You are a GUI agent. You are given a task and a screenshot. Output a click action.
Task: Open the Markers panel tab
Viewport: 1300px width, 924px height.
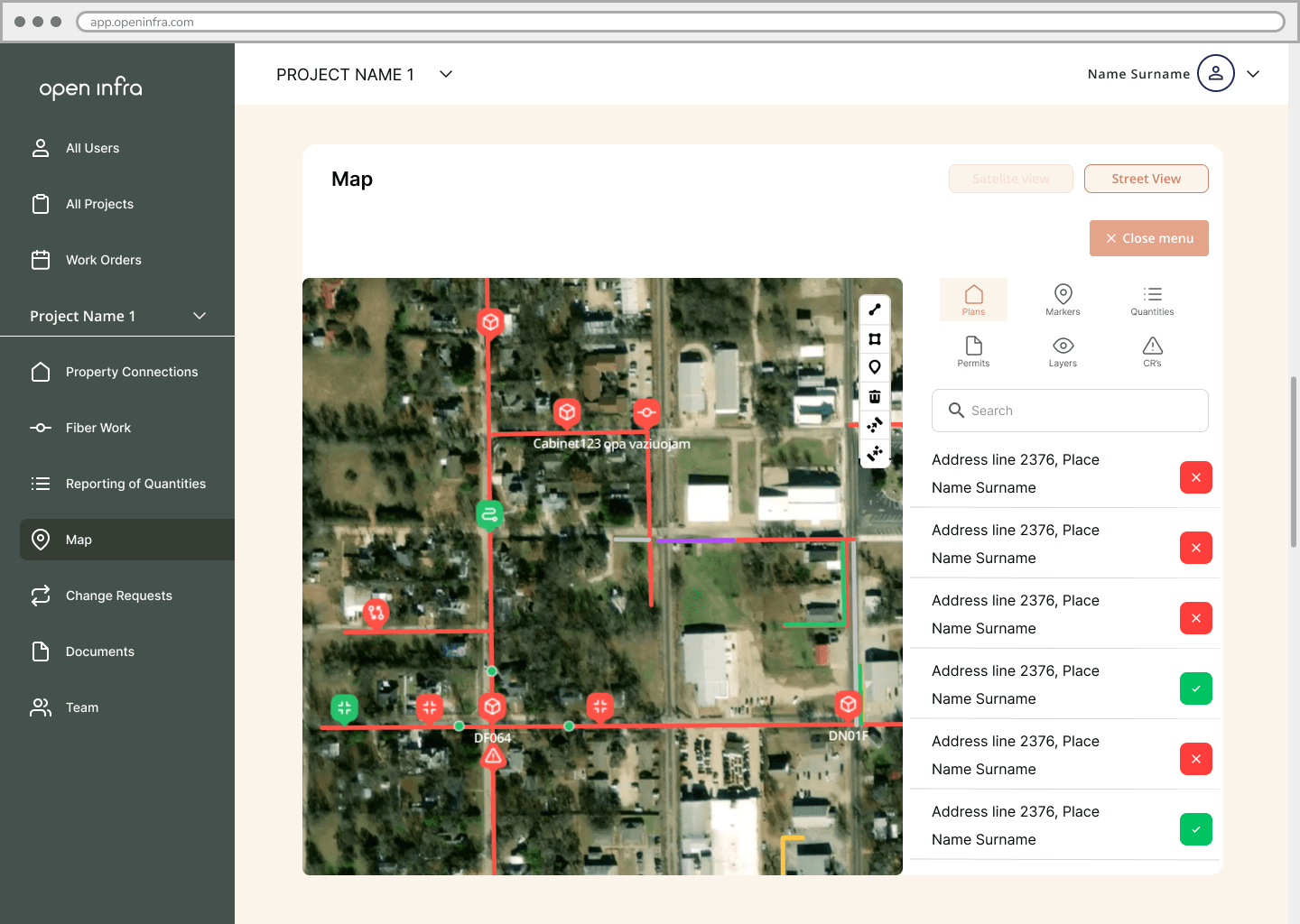coord(1063,300)
